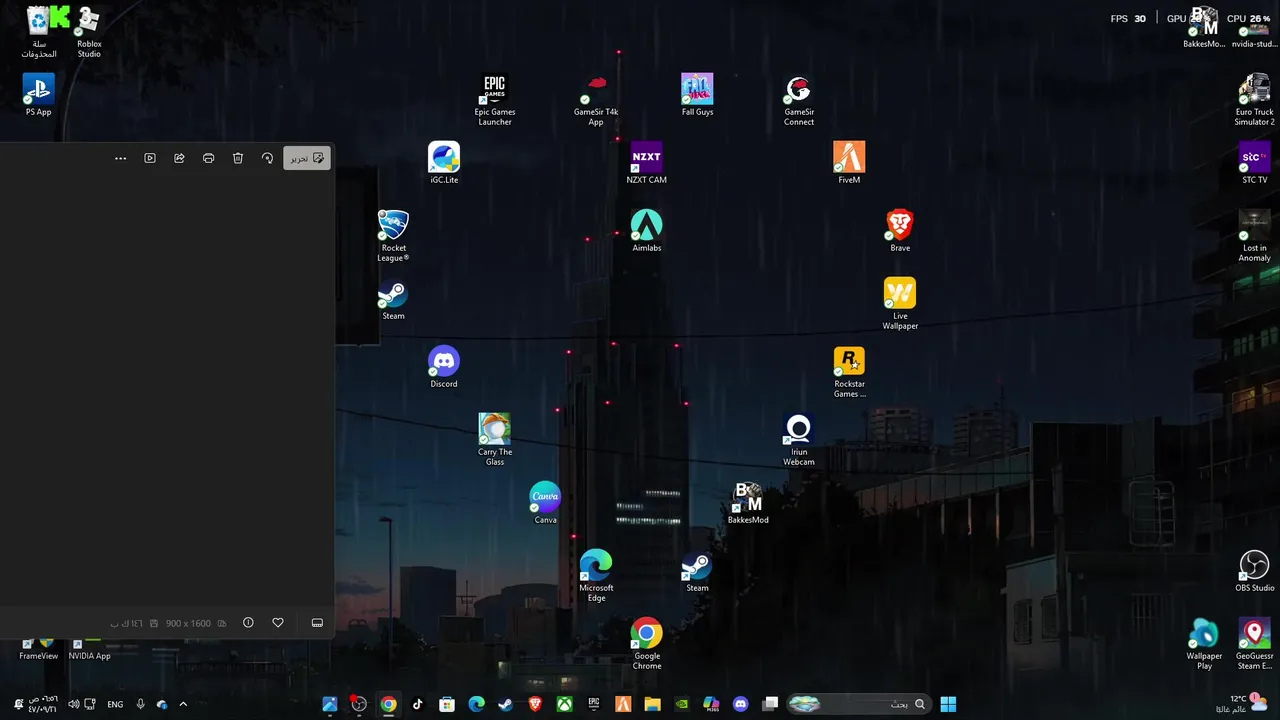This screenshot has height=720, width=1280.
Task: Open File Explorer from the taskbar
Action: pyautogui.click(x=652, y=704)
